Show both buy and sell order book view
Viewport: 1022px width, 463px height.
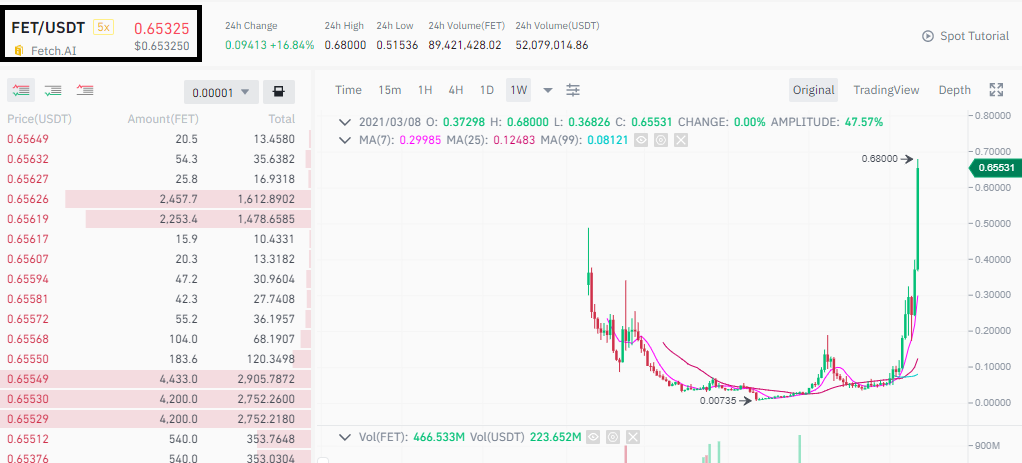coord(21,91)
